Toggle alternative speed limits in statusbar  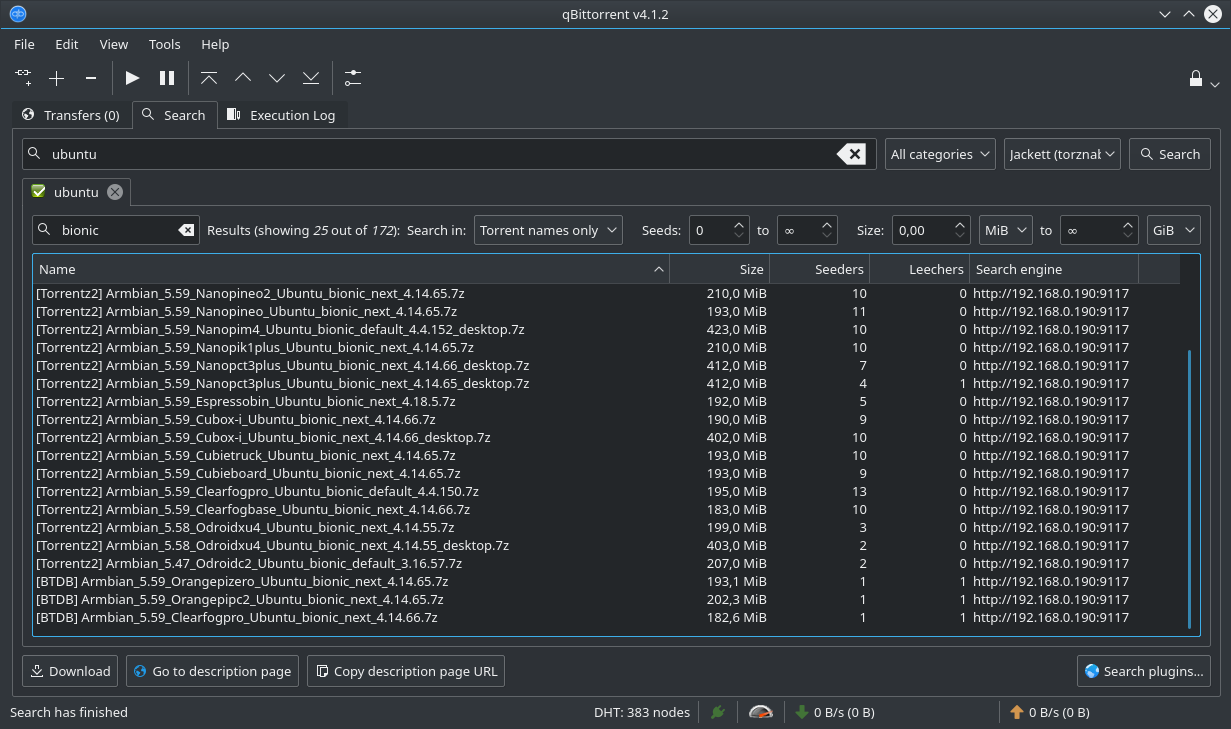pos(759,712)
